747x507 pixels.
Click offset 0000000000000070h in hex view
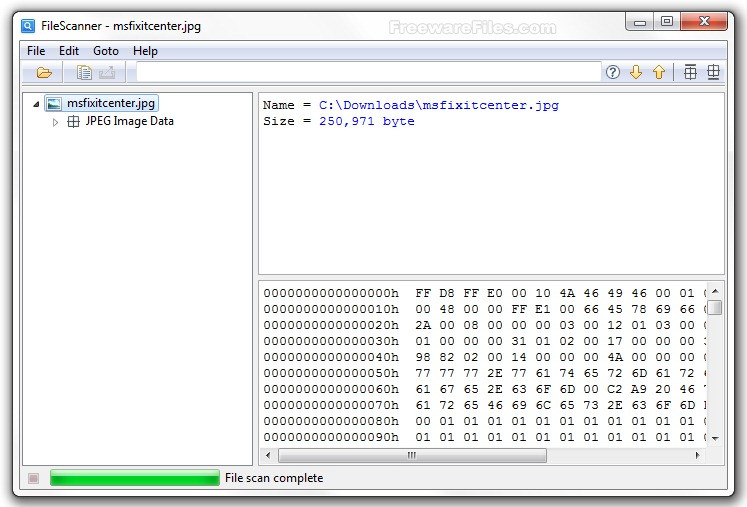[x=331, y=405]
